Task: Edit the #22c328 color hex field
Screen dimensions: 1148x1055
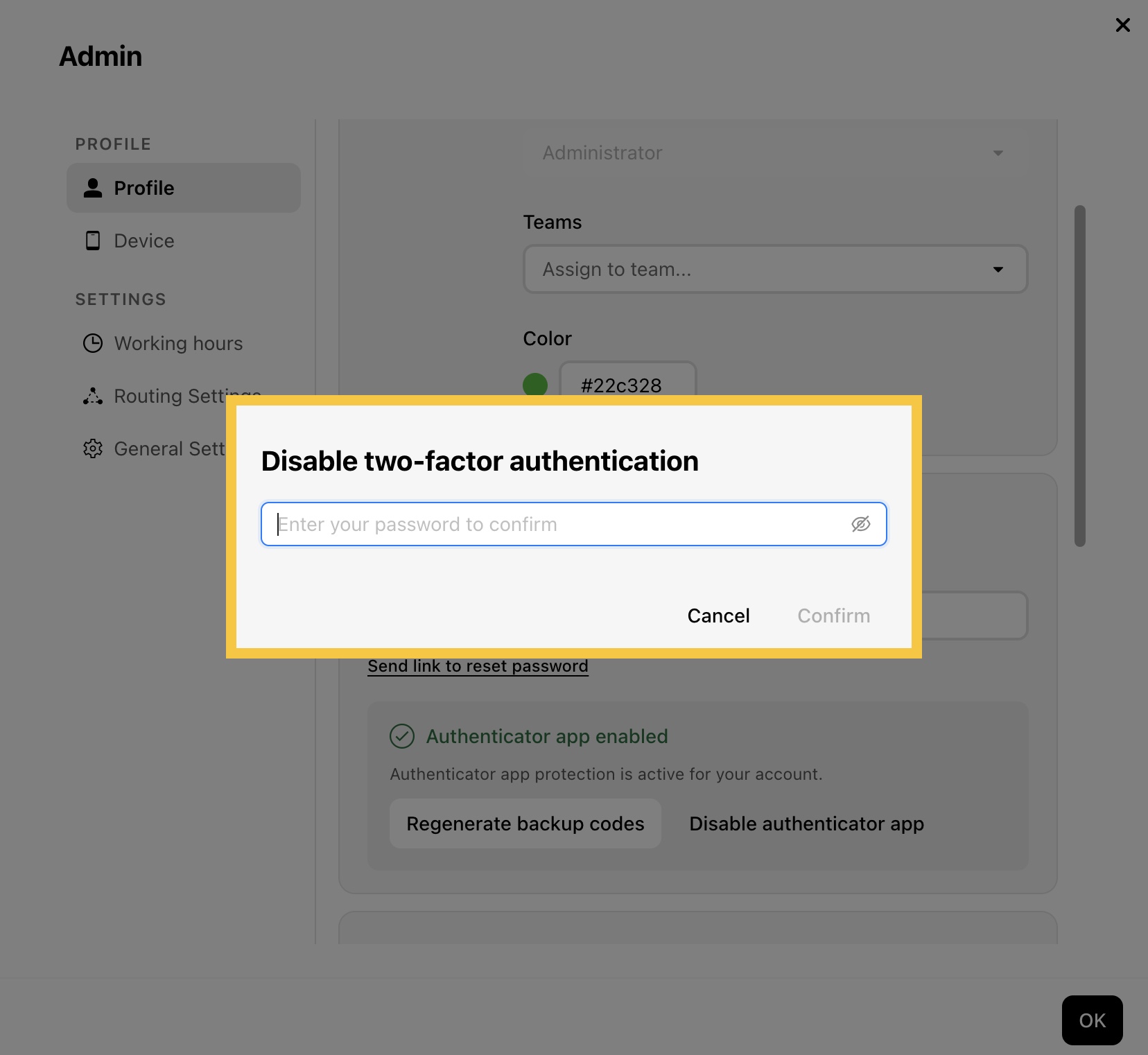Action: (628, 381)
